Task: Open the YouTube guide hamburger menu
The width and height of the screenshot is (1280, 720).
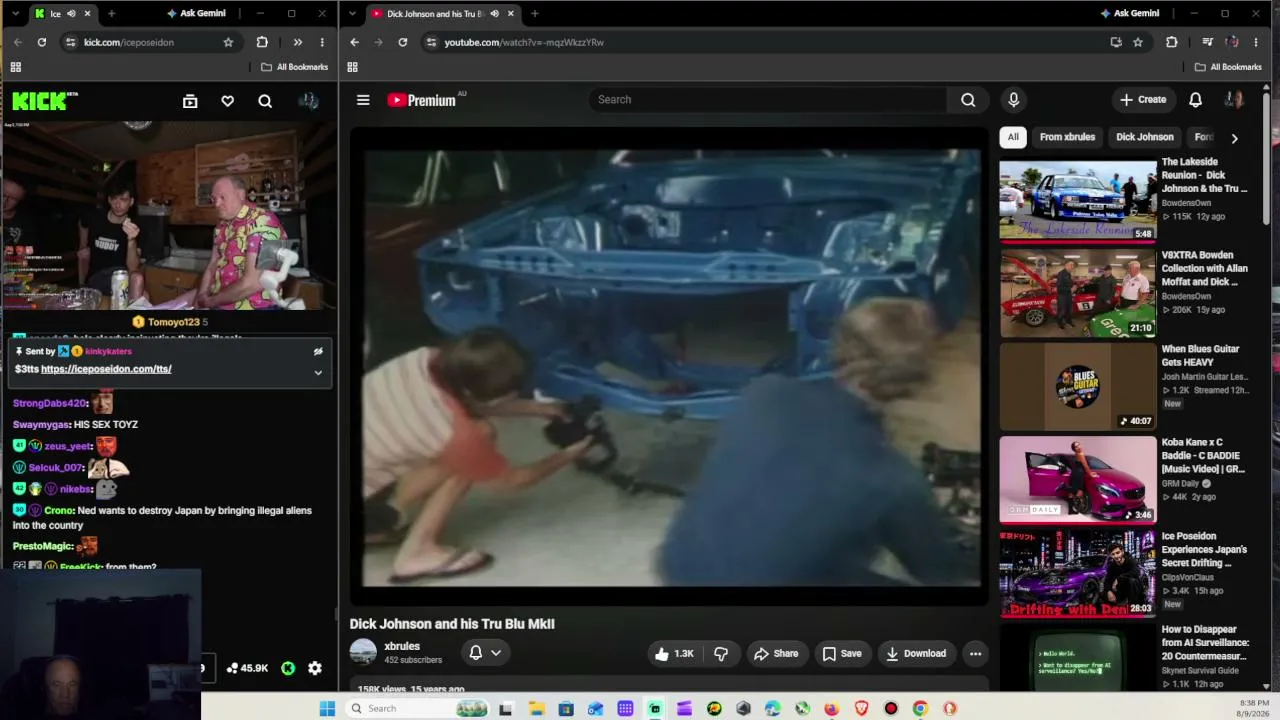Action: pos(363,100)
